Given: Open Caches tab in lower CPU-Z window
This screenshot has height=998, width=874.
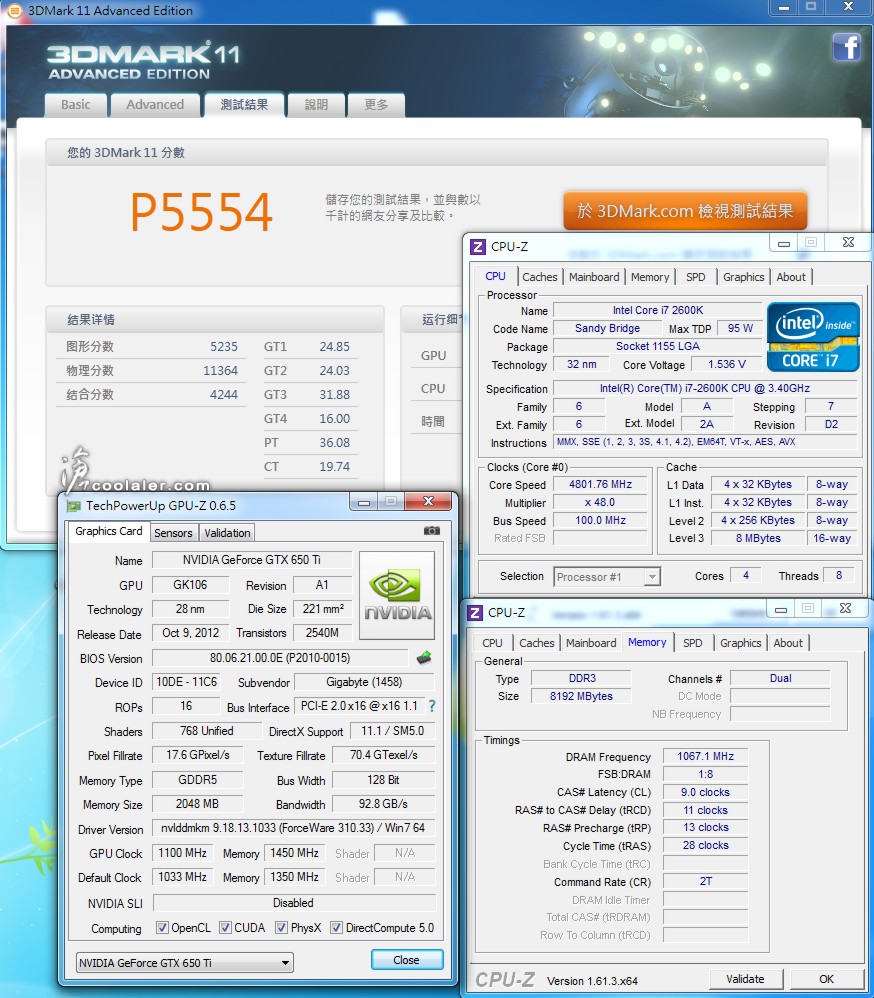Looking at the screenshot, I should point(537,643).
